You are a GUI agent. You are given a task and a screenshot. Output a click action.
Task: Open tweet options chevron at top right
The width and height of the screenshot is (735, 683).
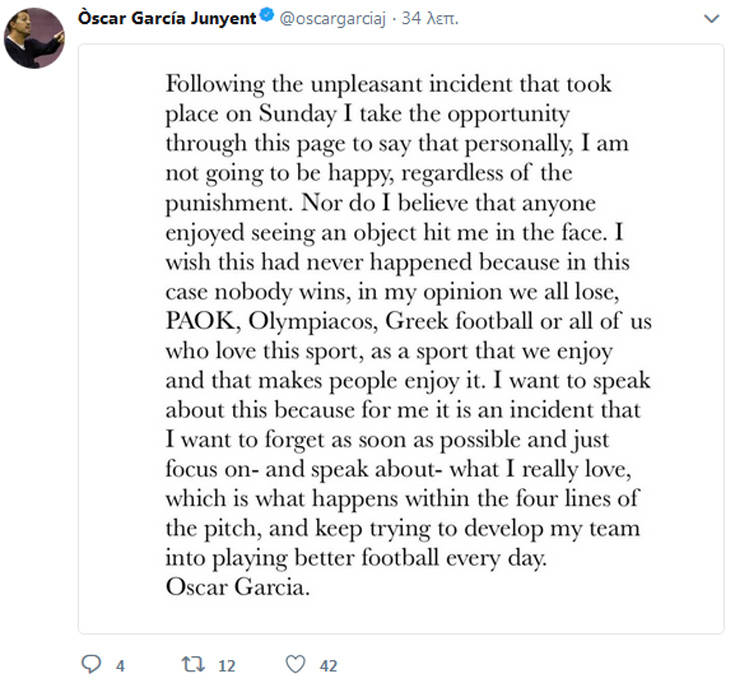pyautogui.click(x=711, y=19)
